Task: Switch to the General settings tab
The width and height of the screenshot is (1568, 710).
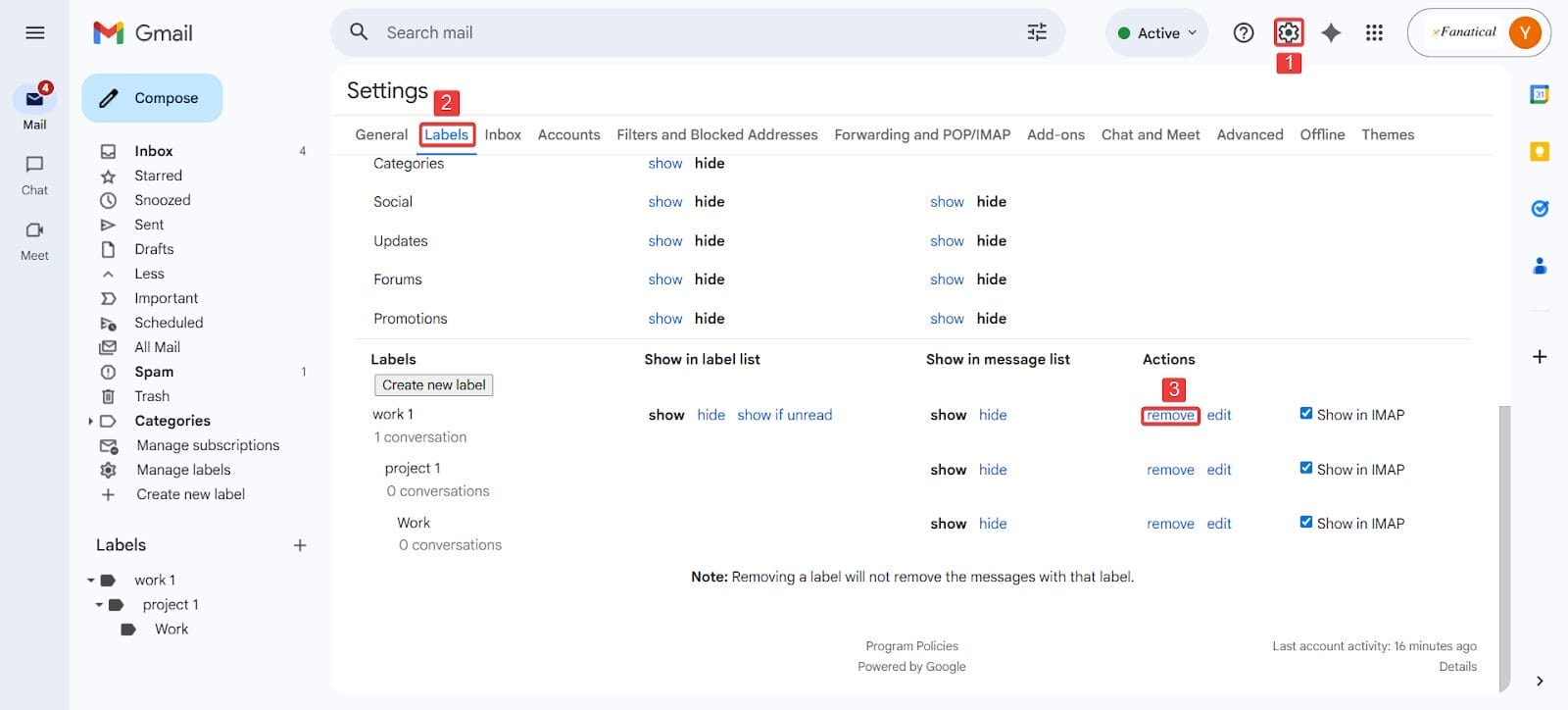Action: (381, 134)
